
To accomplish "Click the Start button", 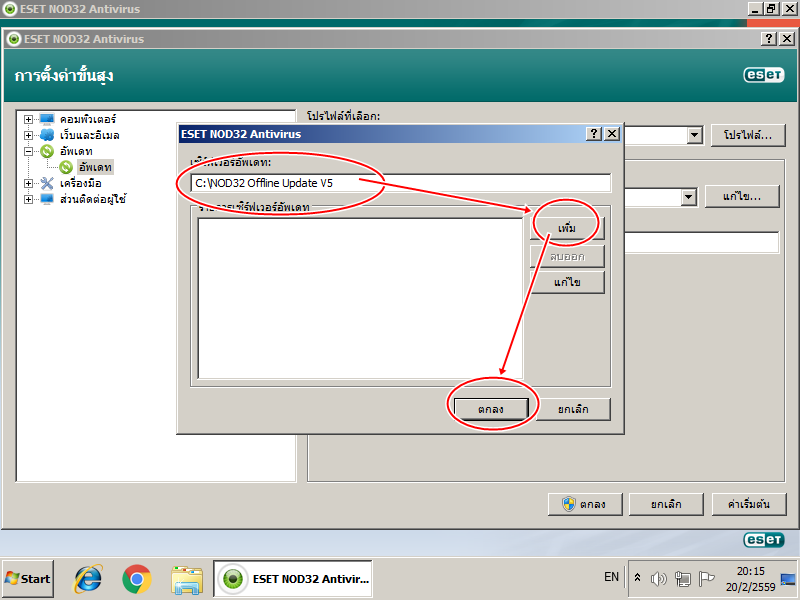I will (28, 579).
